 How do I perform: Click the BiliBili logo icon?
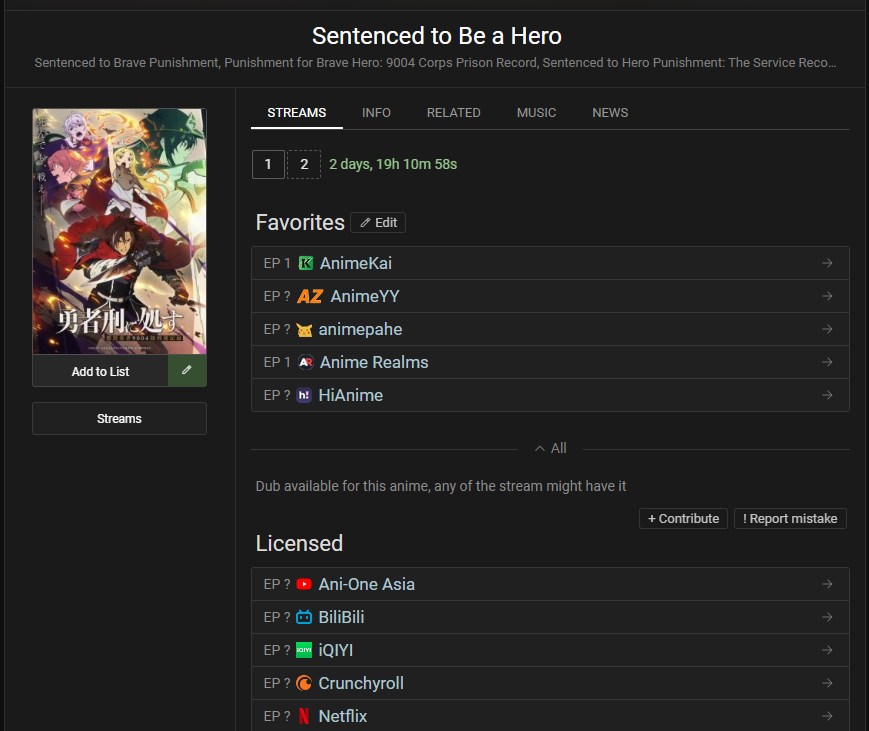tap(304, 617)
